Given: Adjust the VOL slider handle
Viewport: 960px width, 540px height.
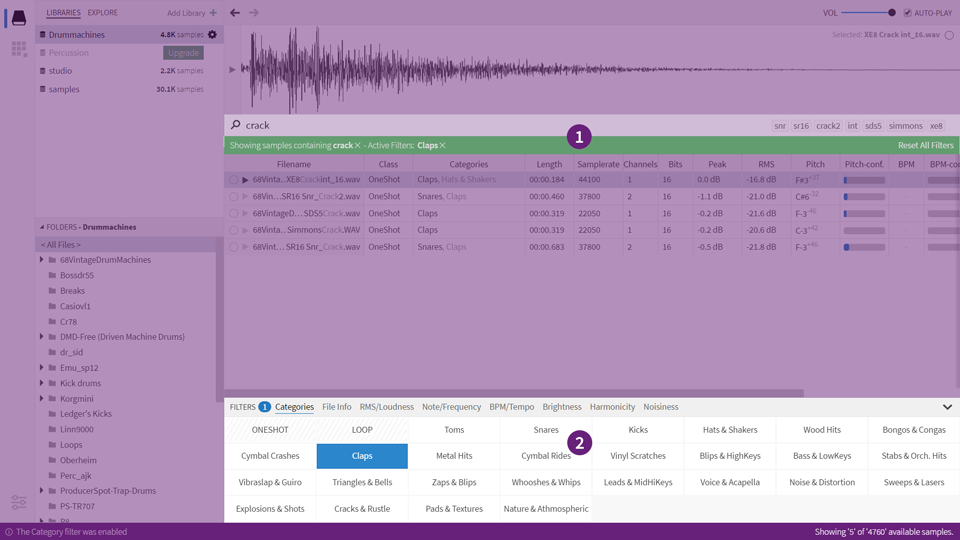Looking at the screenshot, I should tap(891, 13).
